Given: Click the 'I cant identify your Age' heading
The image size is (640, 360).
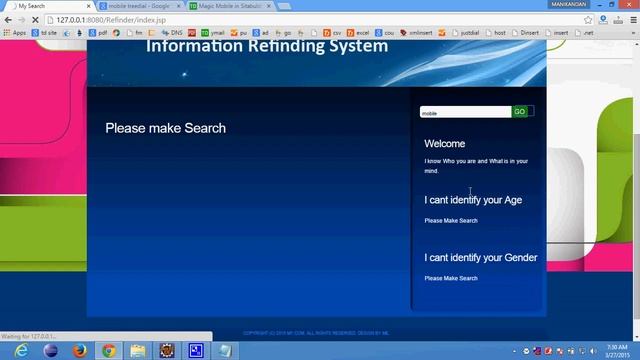Looking at the screenshot, I should click(x=473, y=200).
